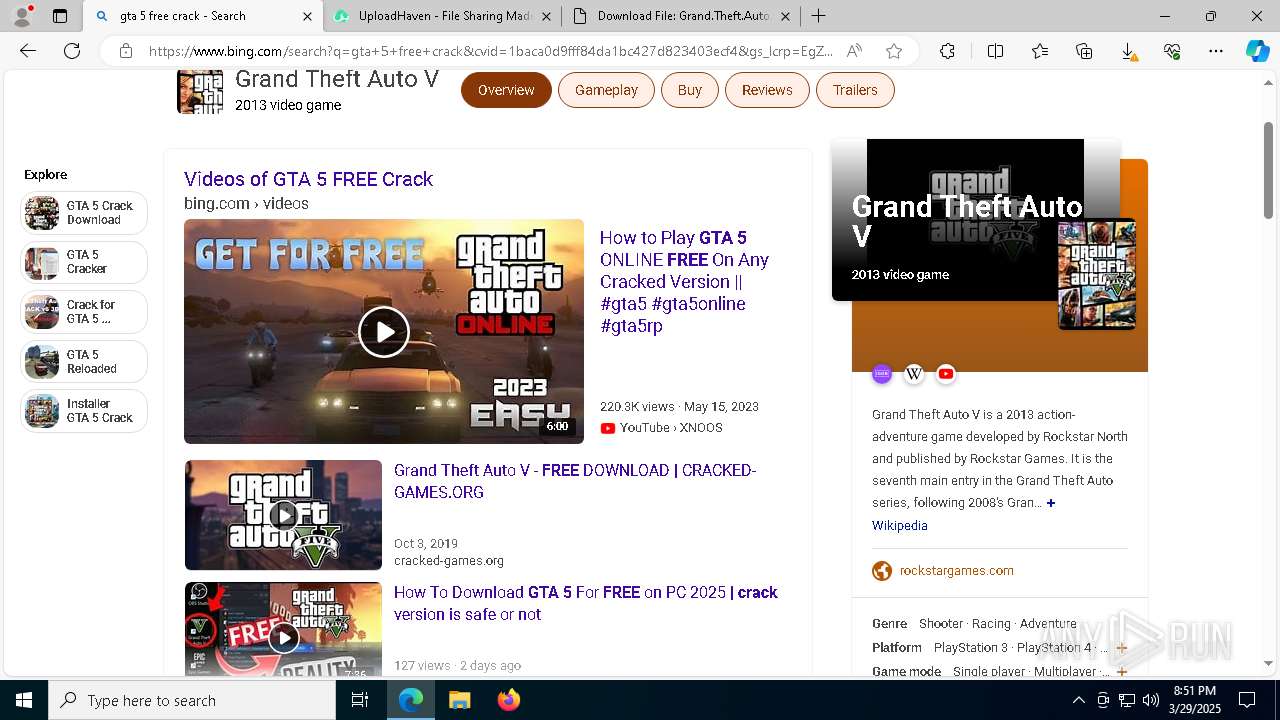The width and height of the screenshot is (1280, 720).
Task: Explore GTA 5 Reloaded suggestion
Action: (84, 362)
